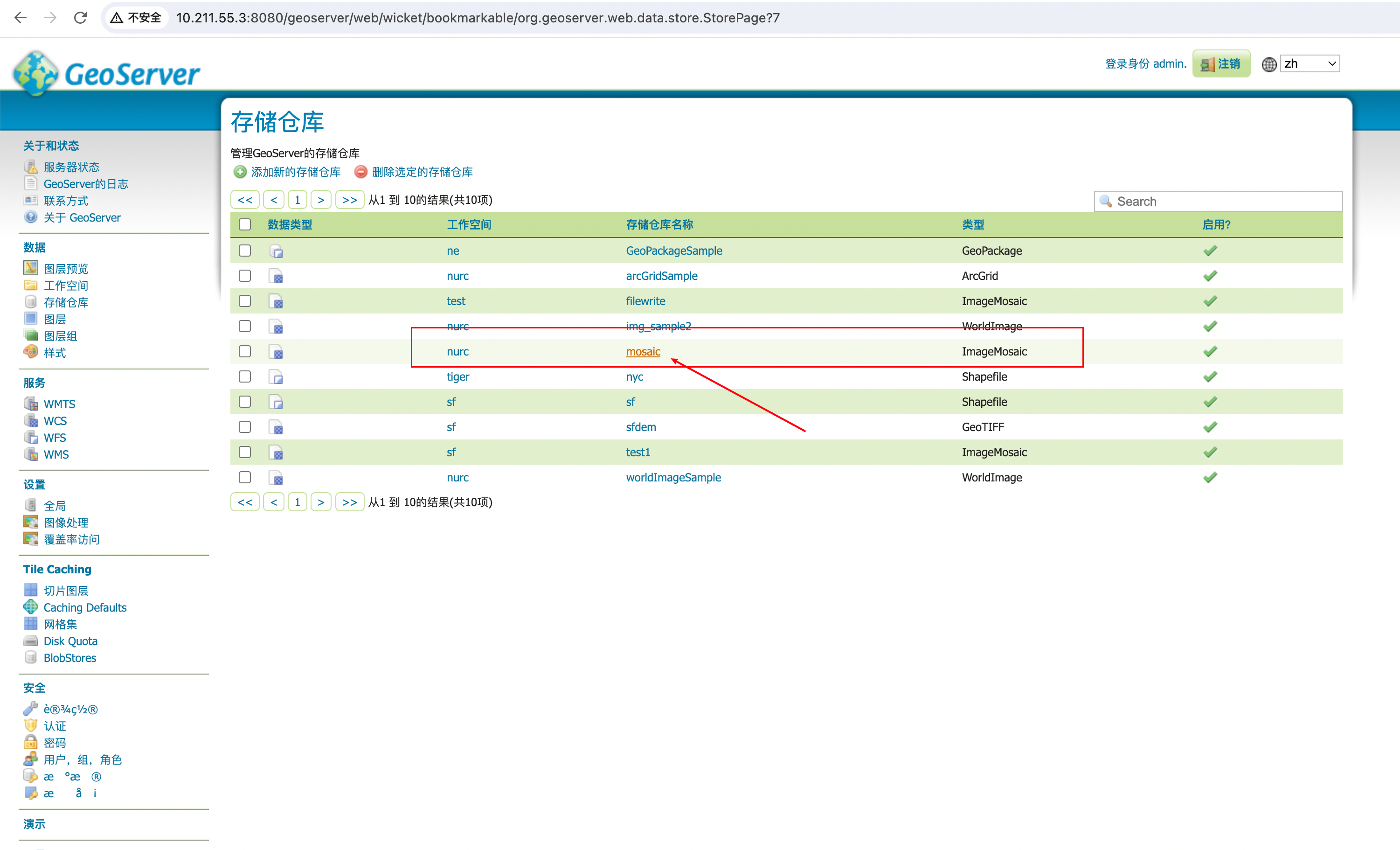Open 工作空间 in the sidebar menu
This screenshot has height=850, width=1400.
66,286
